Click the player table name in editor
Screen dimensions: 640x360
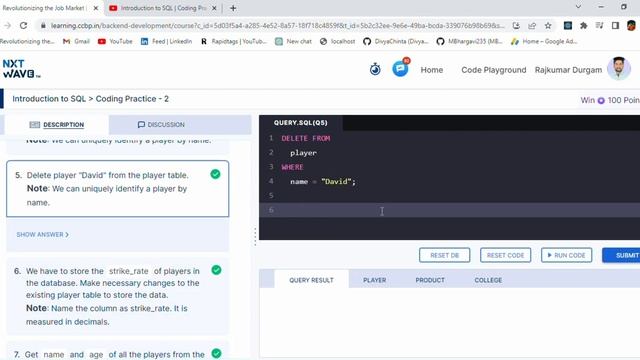pyautogui.click(x=303, y=153)
